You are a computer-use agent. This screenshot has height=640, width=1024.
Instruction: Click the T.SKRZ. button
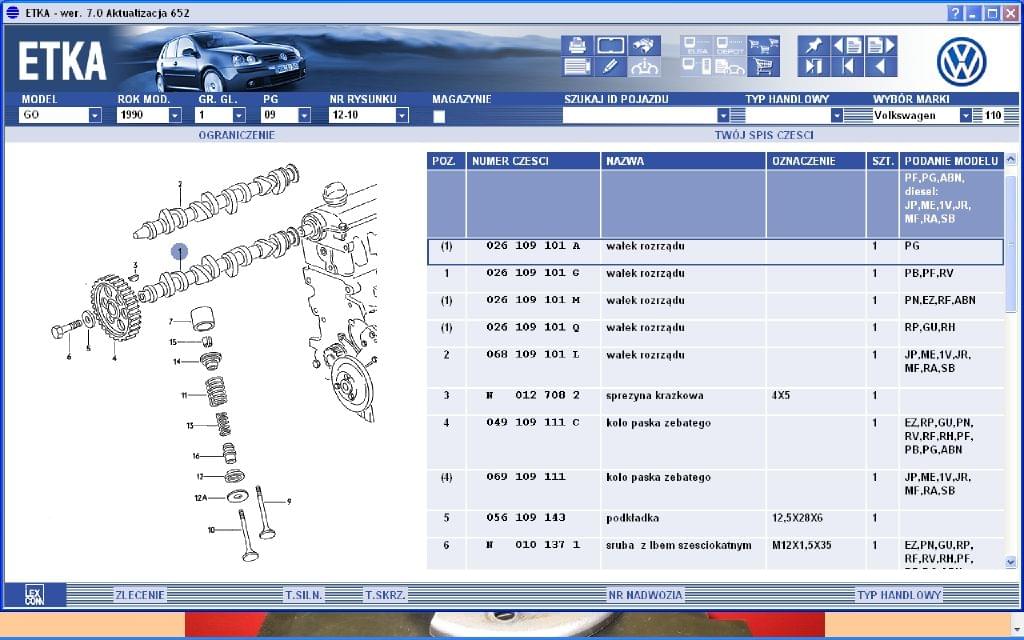click(385, 595)
